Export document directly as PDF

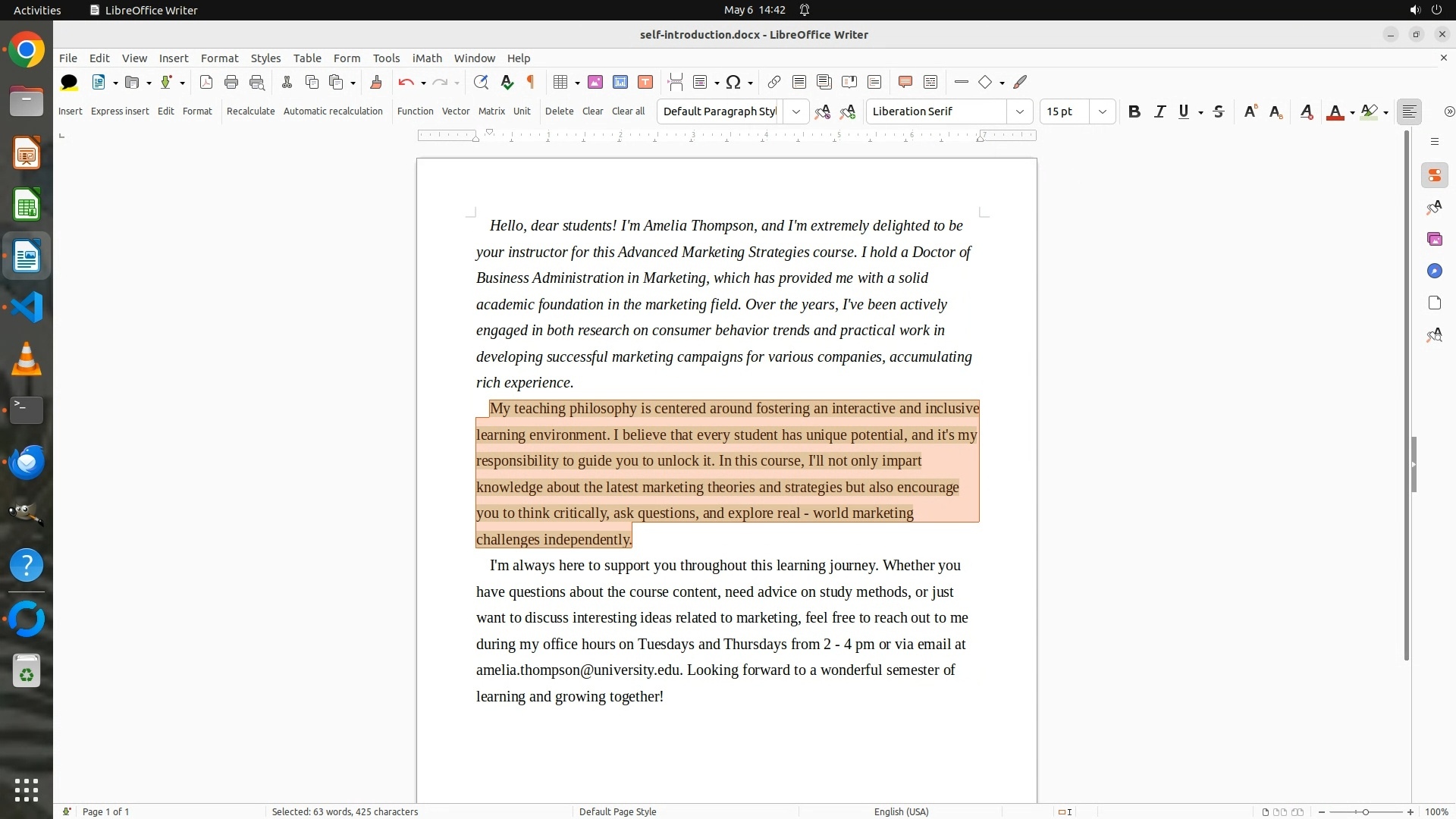click(206, 82)
